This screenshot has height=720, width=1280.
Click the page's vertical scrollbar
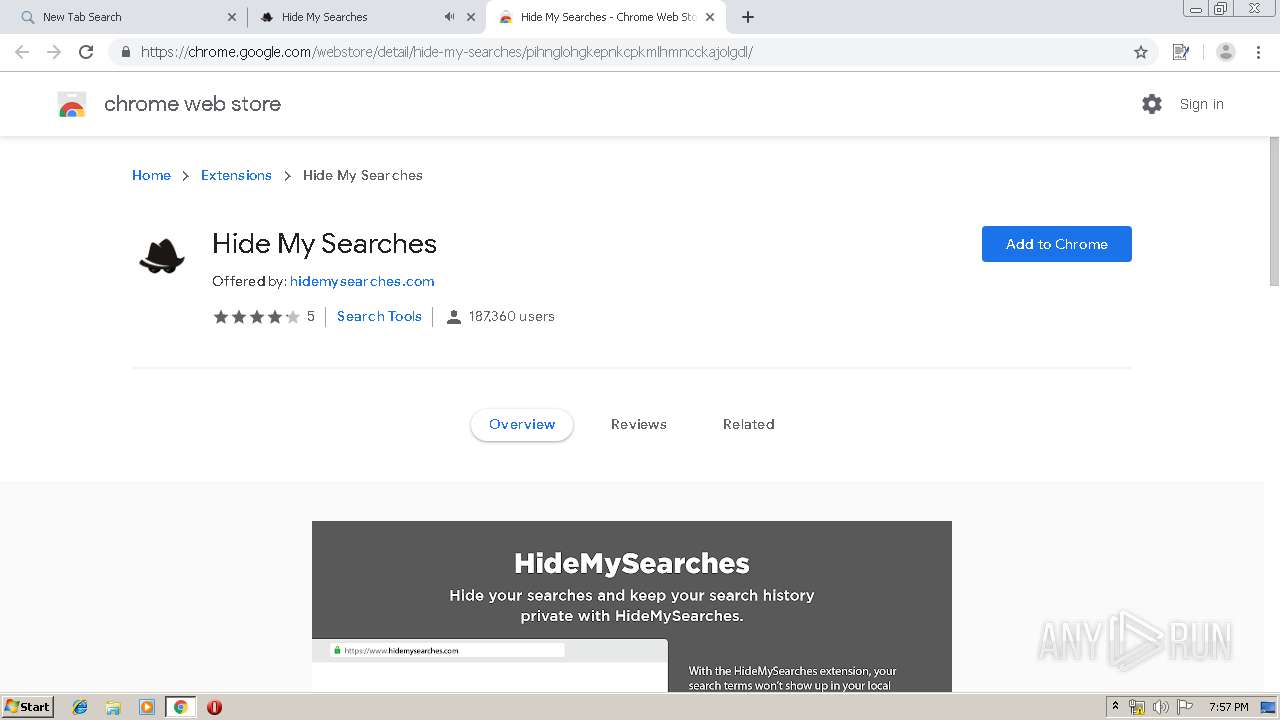1274,210
